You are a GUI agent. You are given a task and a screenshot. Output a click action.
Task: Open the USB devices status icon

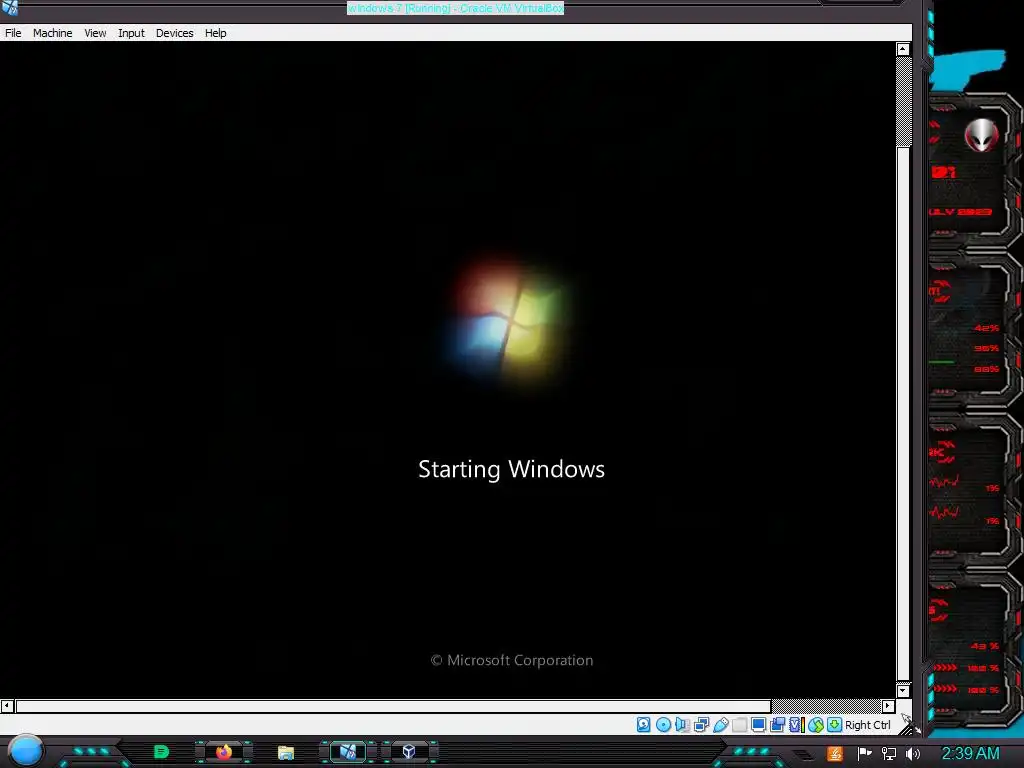pos(720,724)
